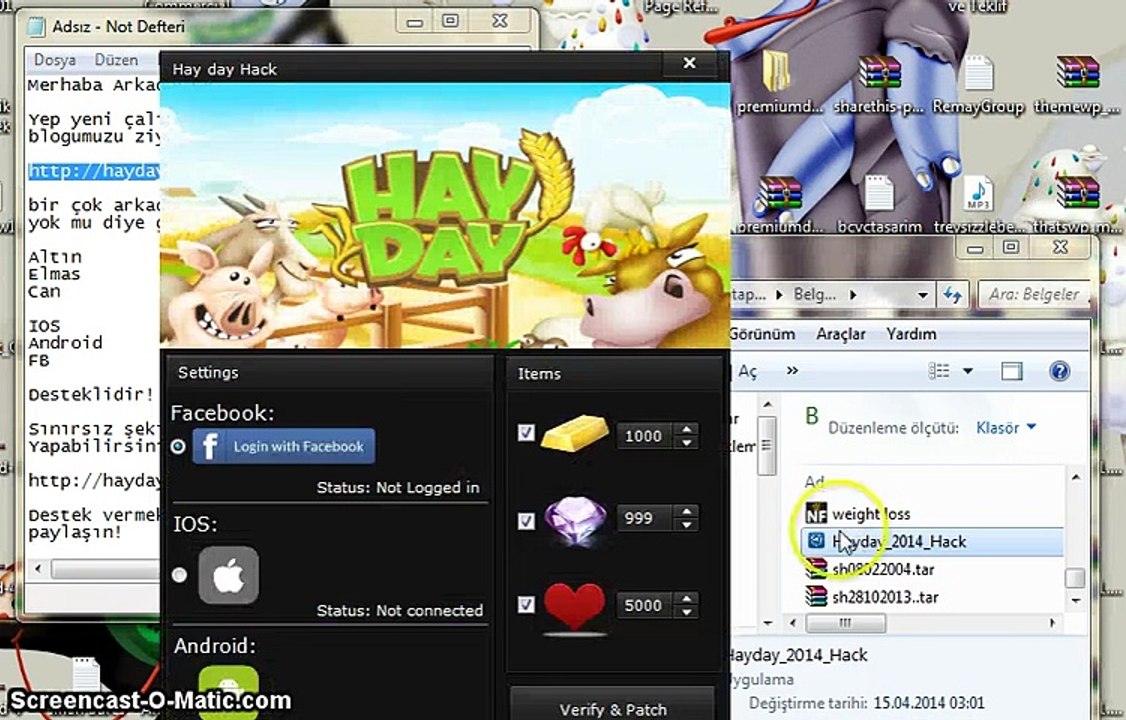This screenshot has width=1126, height=720.
Task: Select the IOS radio button
Action: tap(180, 575)
